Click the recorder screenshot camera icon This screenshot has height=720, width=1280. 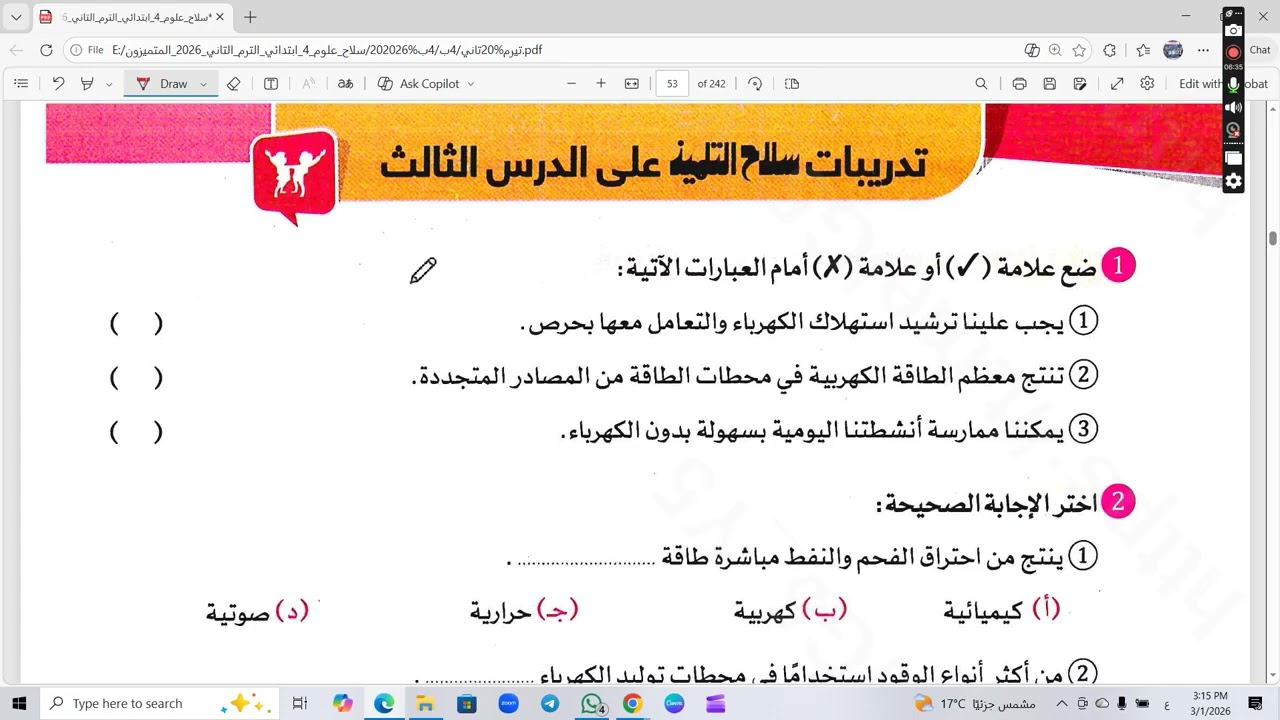tap(1233, 31)
